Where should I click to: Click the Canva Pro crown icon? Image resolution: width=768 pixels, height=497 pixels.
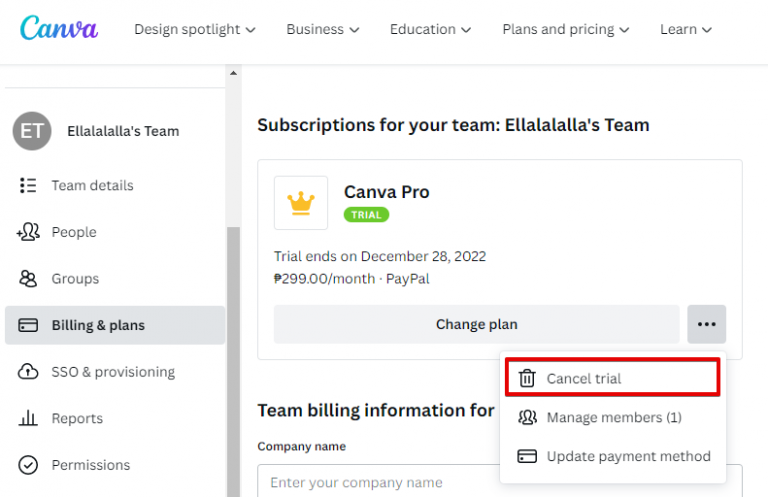301,203
